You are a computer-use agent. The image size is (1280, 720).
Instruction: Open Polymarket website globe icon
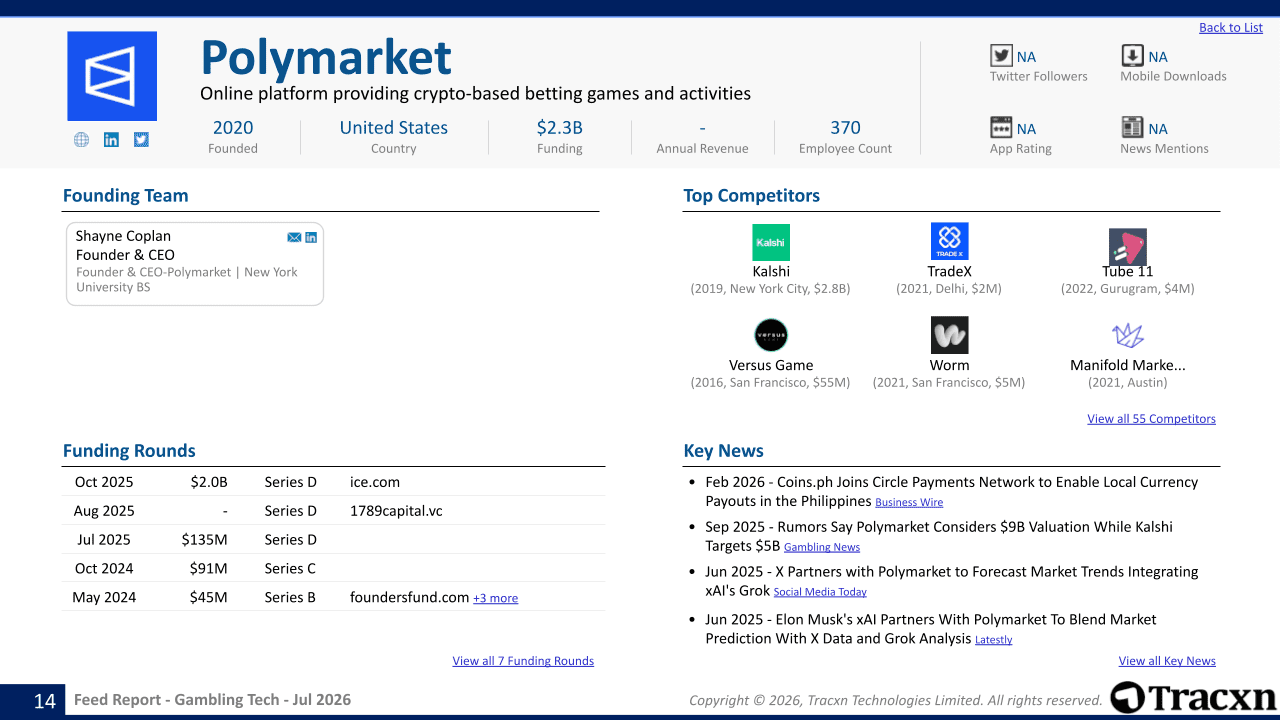pos(82,140)
